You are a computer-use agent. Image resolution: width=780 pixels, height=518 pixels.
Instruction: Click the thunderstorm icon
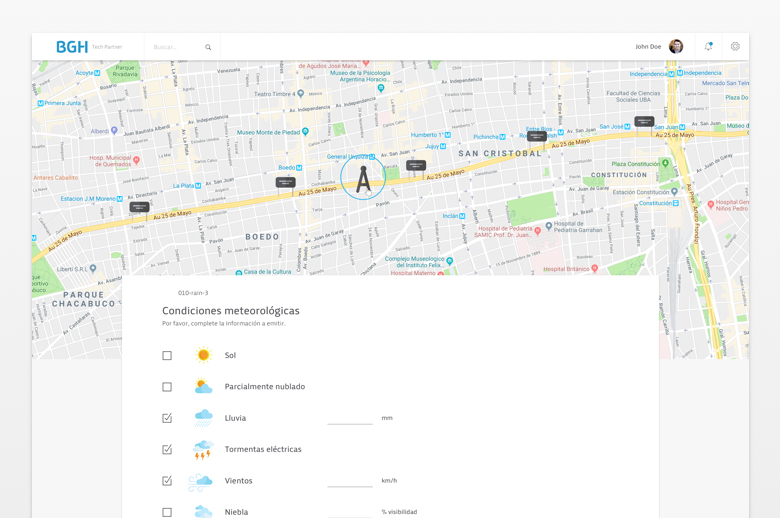tap(203, 449)
